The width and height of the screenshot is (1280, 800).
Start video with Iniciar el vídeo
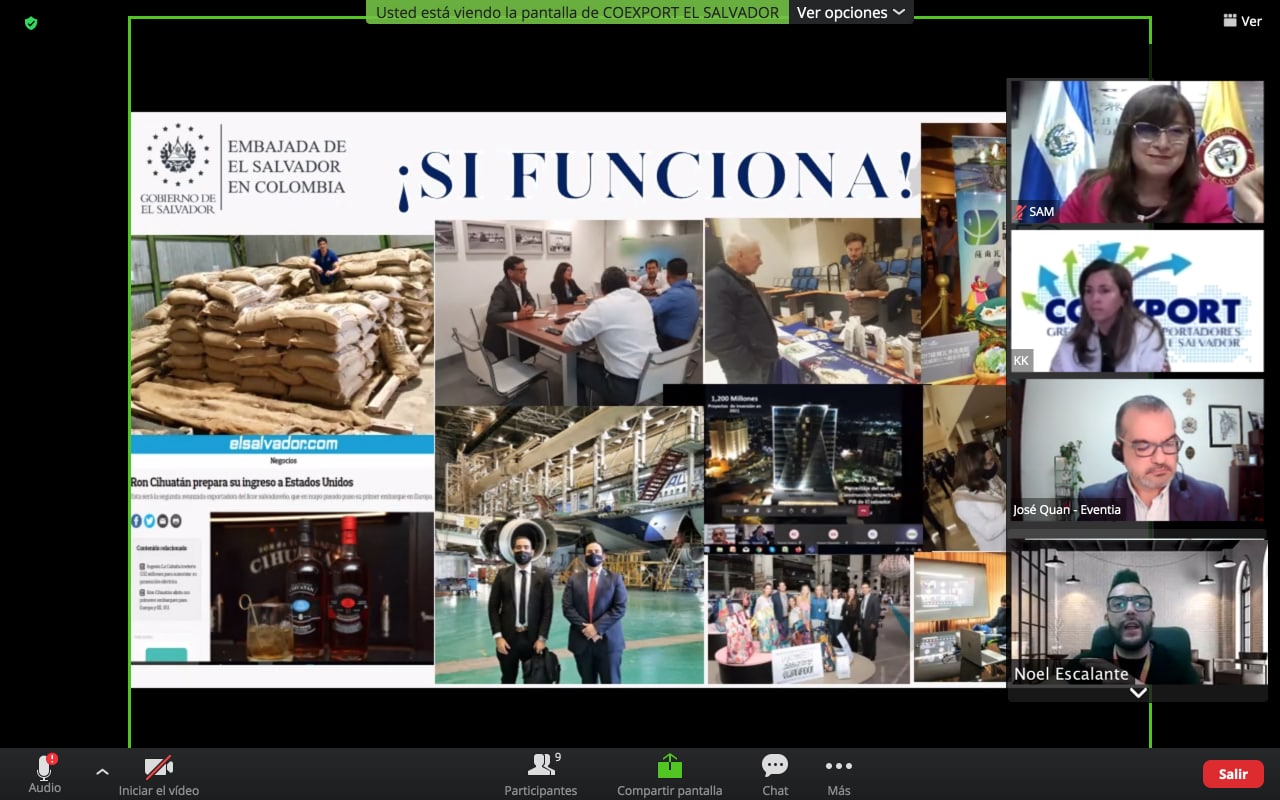159,774
